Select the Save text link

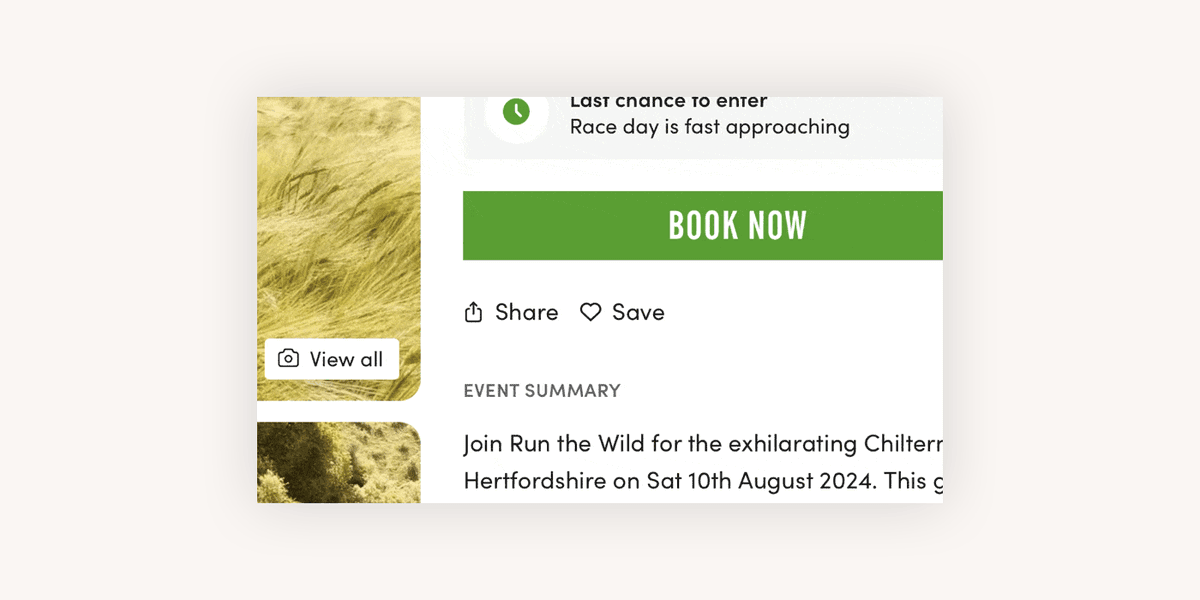(638, 312)
